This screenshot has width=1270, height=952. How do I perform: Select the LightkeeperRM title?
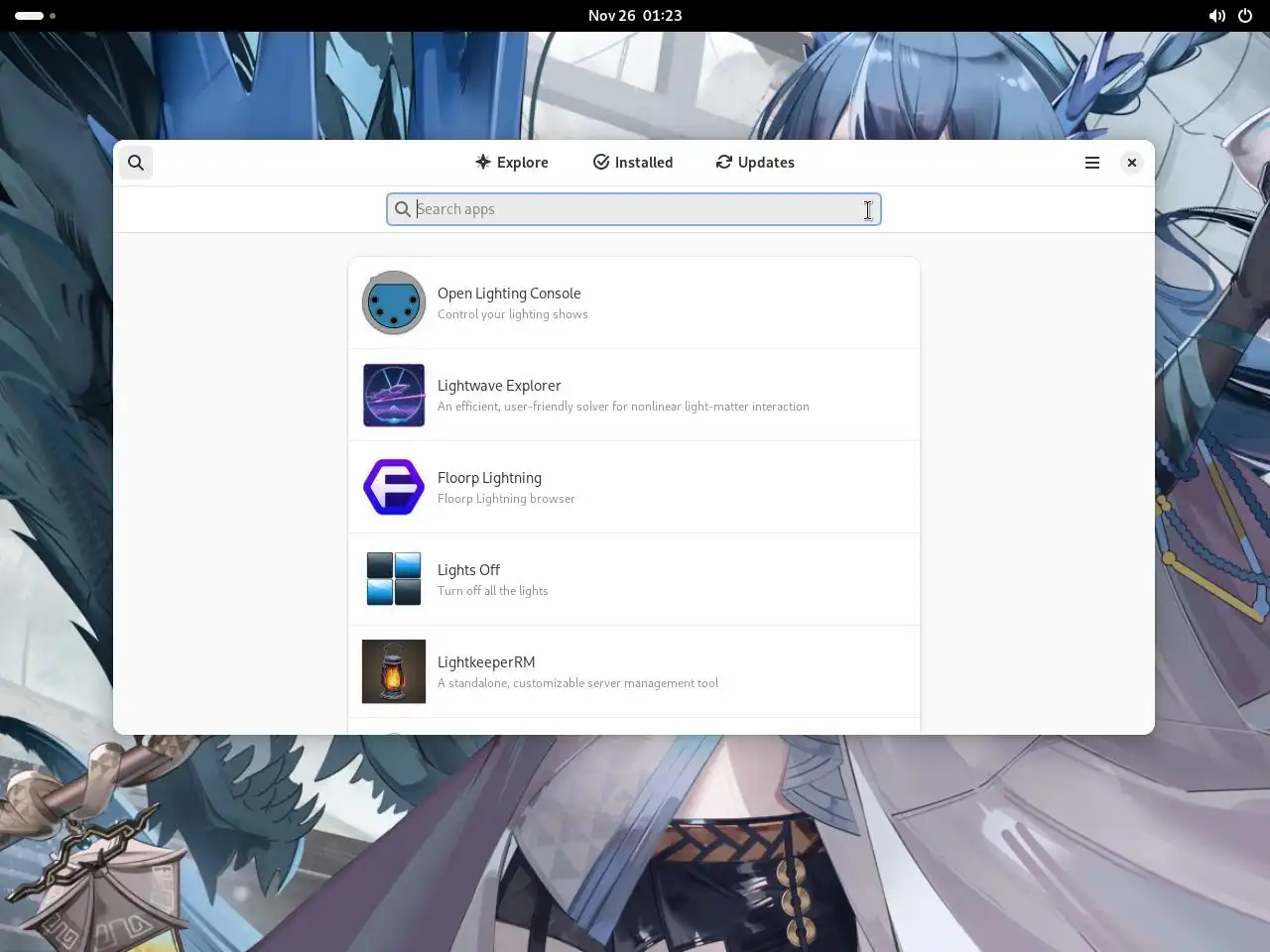click(x=486, y=662)
